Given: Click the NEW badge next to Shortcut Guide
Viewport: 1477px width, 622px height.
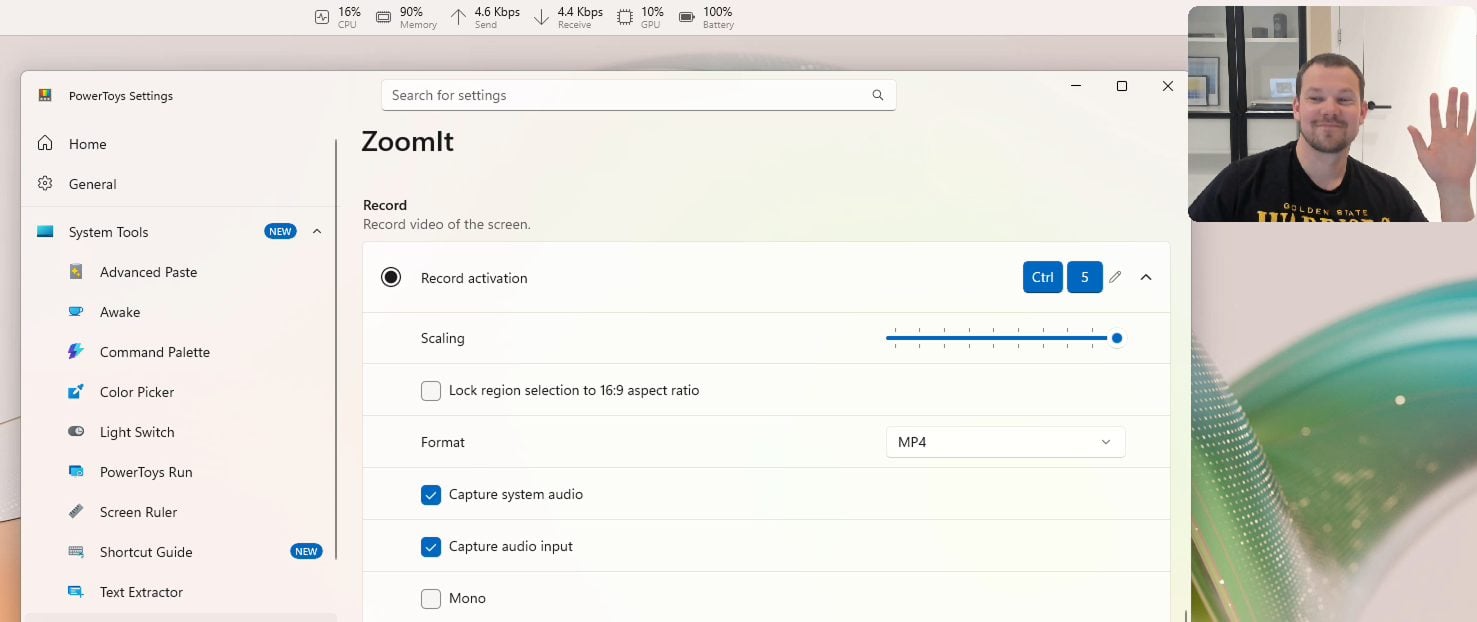Looking at the screenshot, I should tap(306, 551).
